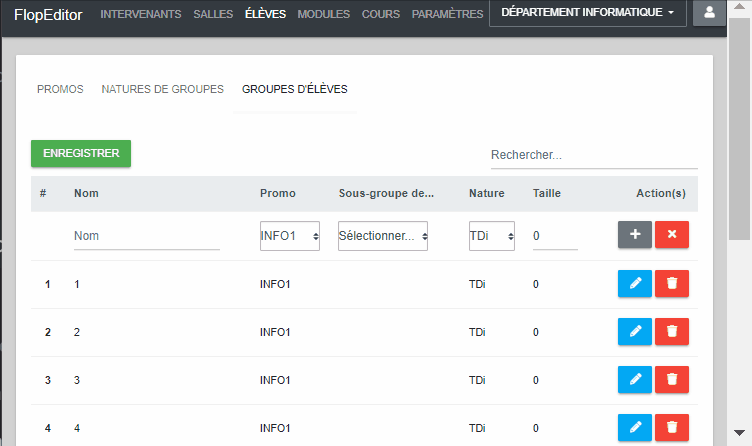Screen dimensions: 752x446
Task: Select INFO1 cell in row 1
Action: (275, 284)
